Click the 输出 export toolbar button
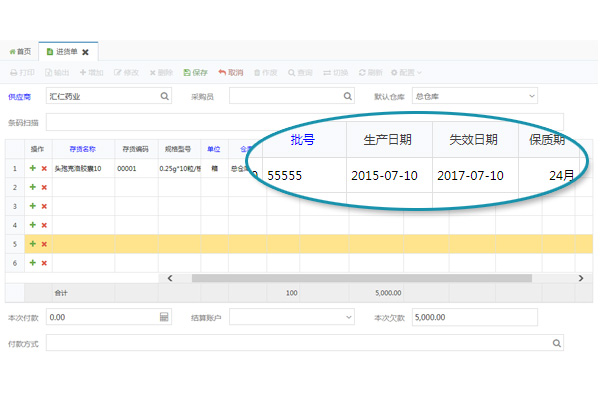The width and height of the screenshot is (600, 400). [x=57, y=72]
